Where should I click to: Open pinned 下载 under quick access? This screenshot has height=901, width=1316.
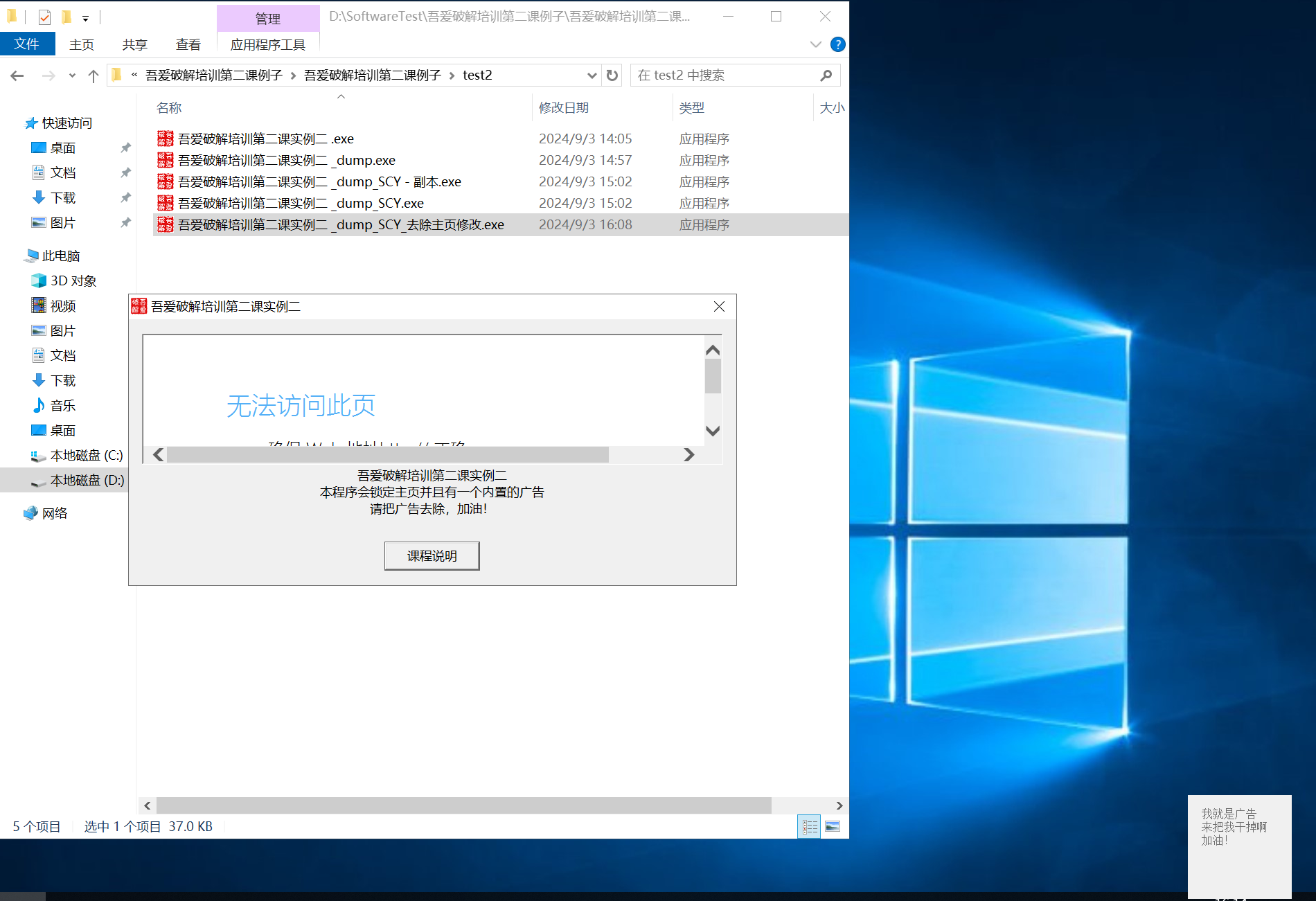(62, 197)
